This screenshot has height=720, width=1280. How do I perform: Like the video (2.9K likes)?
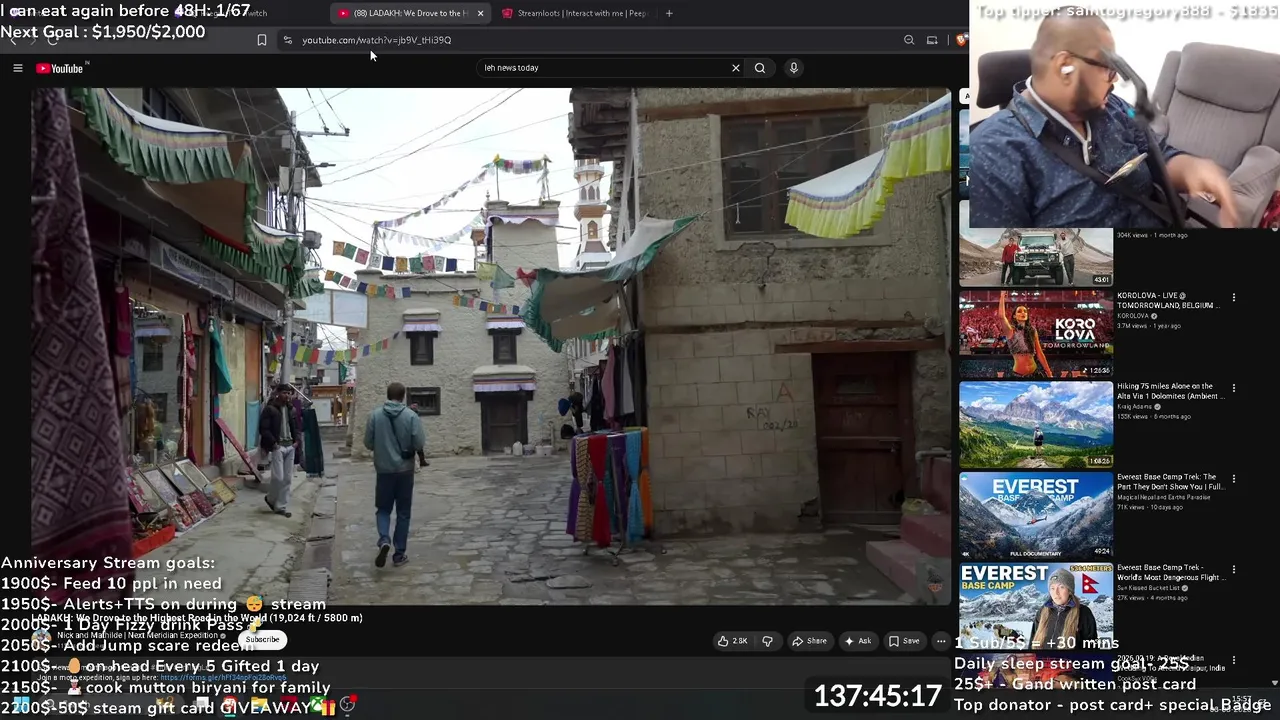click(733, 641)
